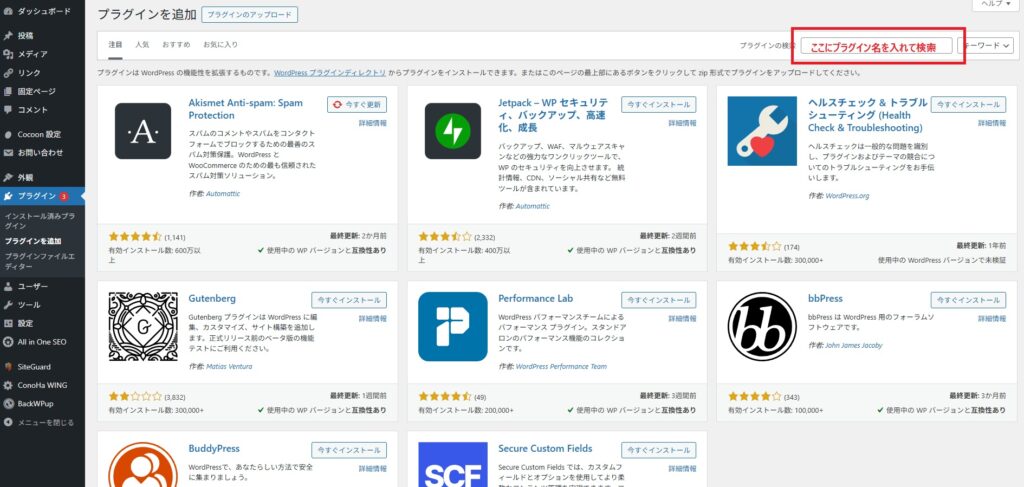Click the Automattic author link under Akismet
The width and height of the screenshot is (1024, 487).
pos(223,194)
